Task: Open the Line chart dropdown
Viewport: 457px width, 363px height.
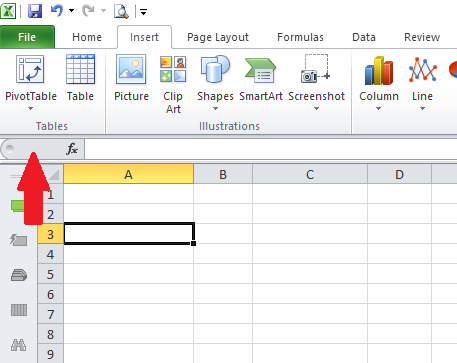Action: pos(422,109)
